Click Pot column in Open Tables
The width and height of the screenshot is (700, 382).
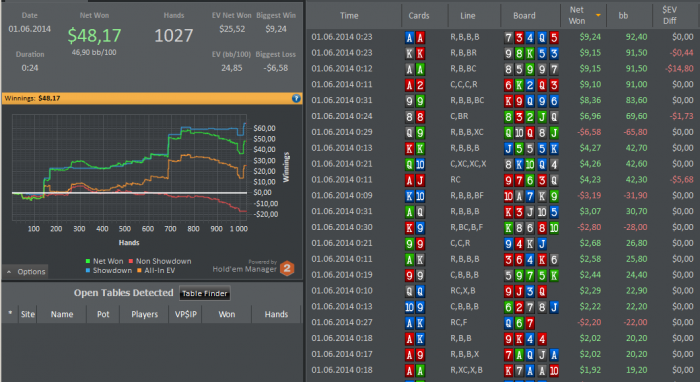103,314
